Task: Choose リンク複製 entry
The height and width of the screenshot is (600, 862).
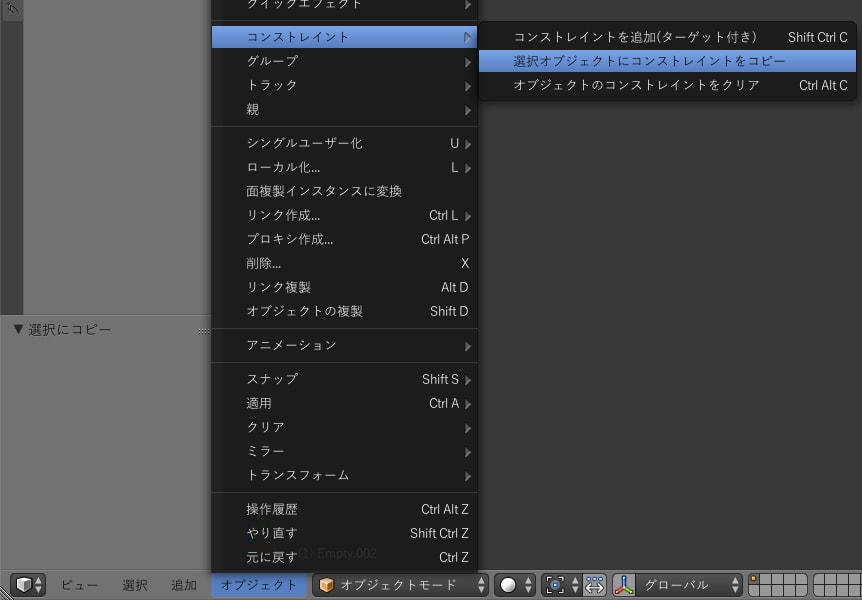Action: tap(345, 287)
